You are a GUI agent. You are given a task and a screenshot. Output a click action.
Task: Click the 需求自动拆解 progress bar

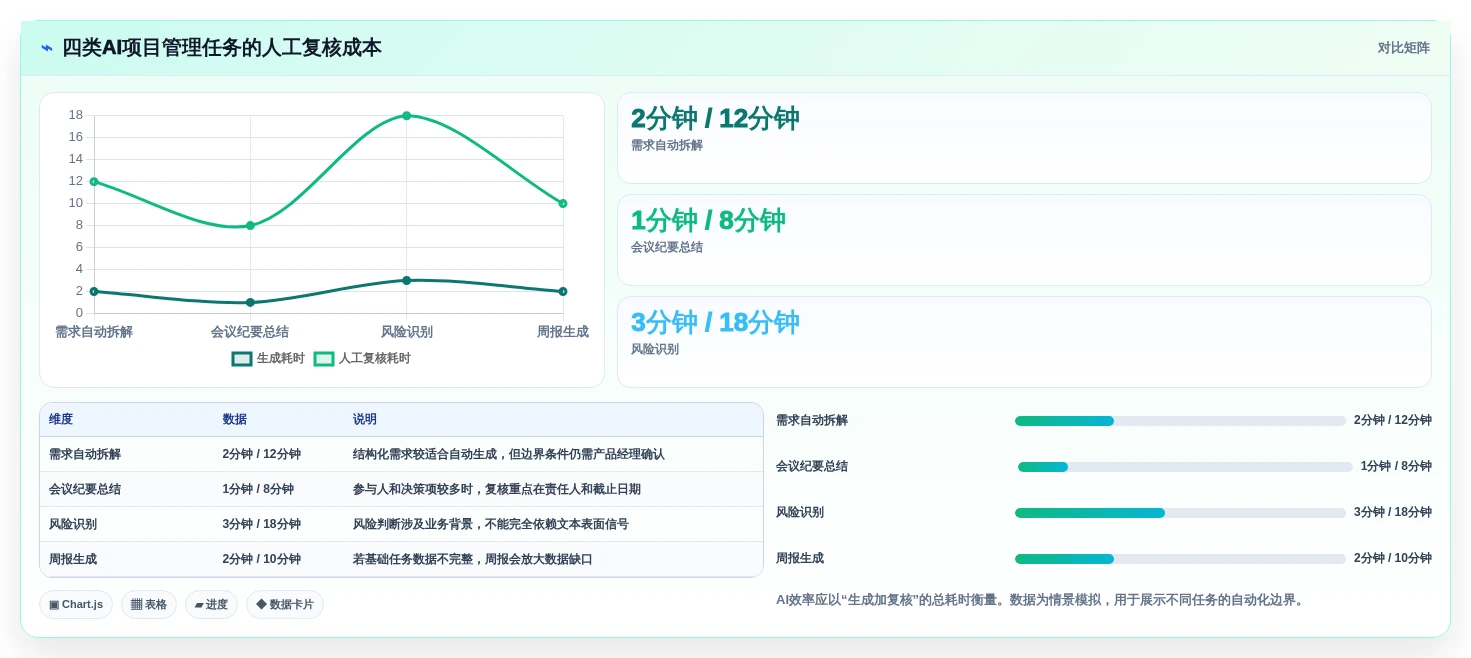click(1180, 421)
